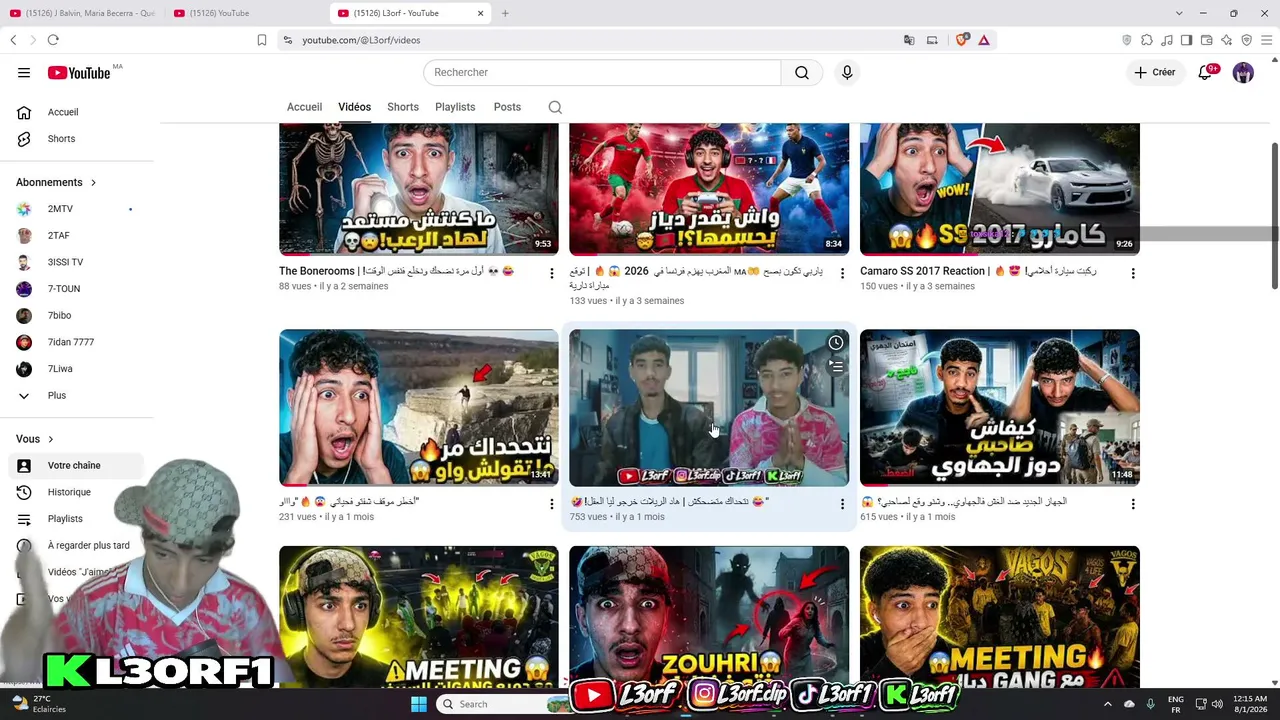The image size is (1280, 720).
Task: Open options menu for the 133 vues video
Action: 842,273
